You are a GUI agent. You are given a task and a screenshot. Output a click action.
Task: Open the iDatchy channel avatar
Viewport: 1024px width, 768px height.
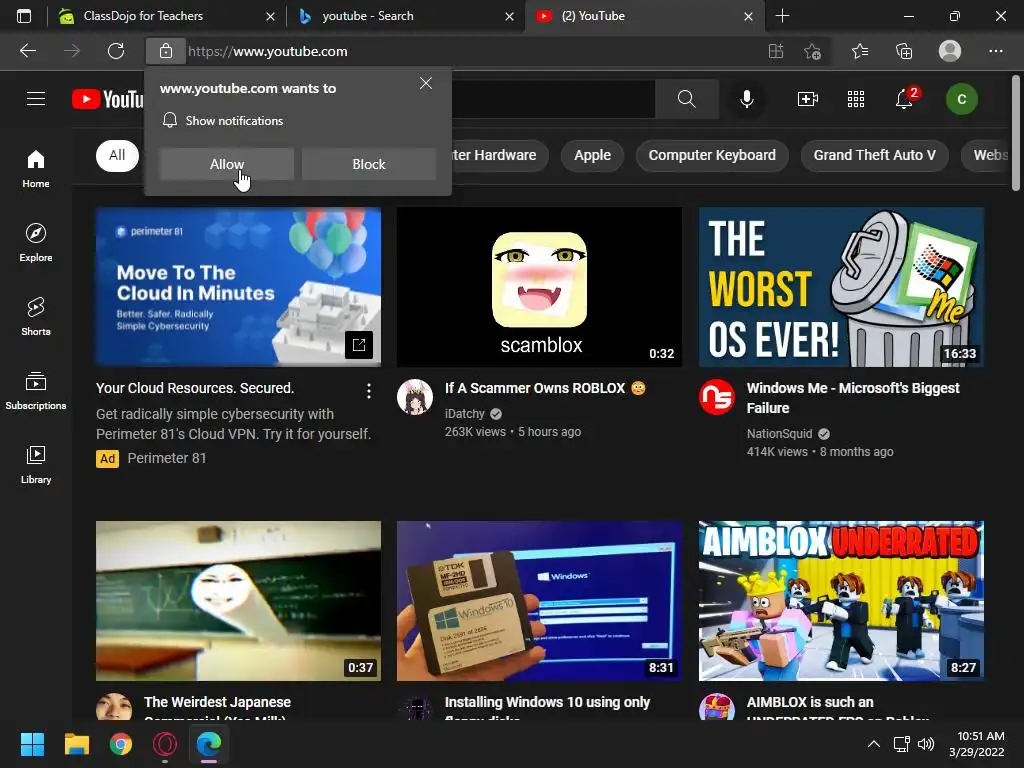tap(415, 396)
